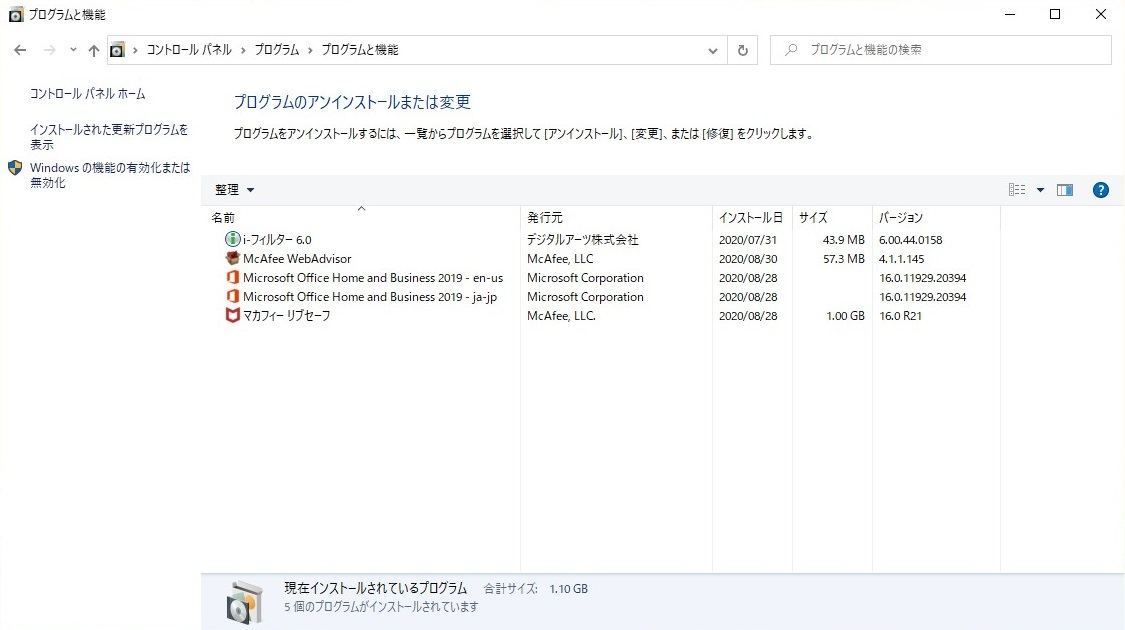
Task: Select Microsoft Office Home and Business 2019 - en-us
Action: click(373, 278)
